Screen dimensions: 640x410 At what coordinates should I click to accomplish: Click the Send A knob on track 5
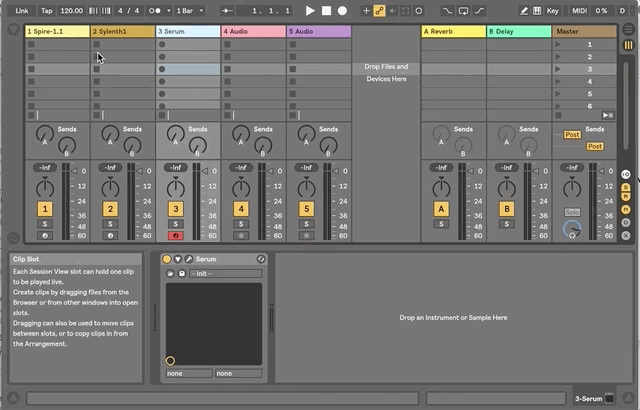pyautogui.click(x=305, y=133)
